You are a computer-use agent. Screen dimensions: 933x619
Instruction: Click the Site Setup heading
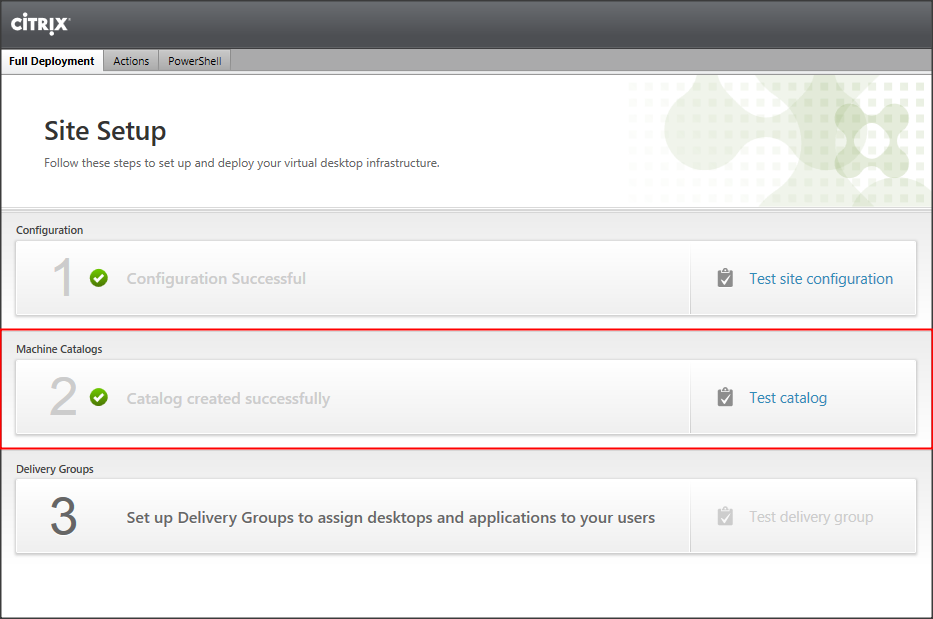(105, 131)
